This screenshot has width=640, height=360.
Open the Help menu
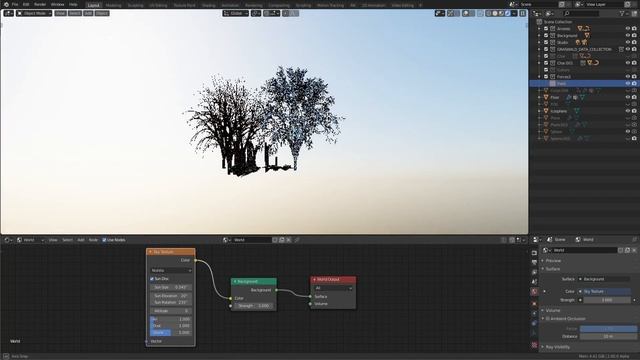point(73,4)
